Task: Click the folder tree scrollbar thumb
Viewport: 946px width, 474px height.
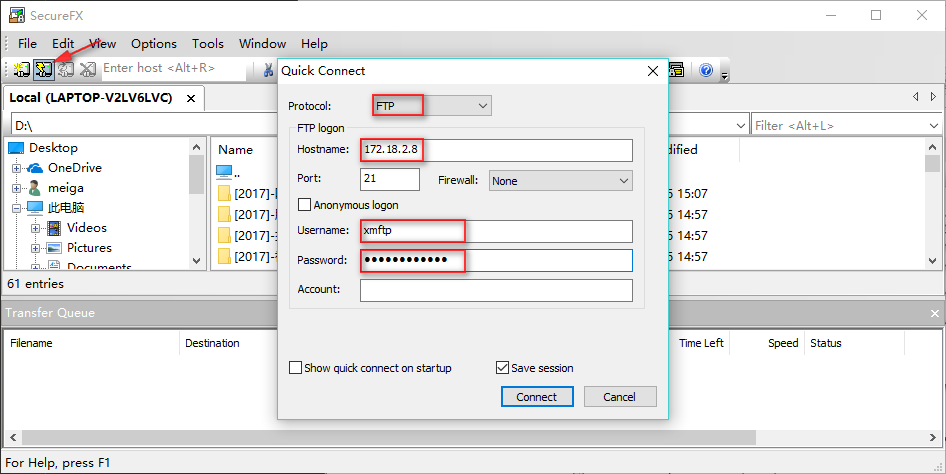Action: (196, 175)
